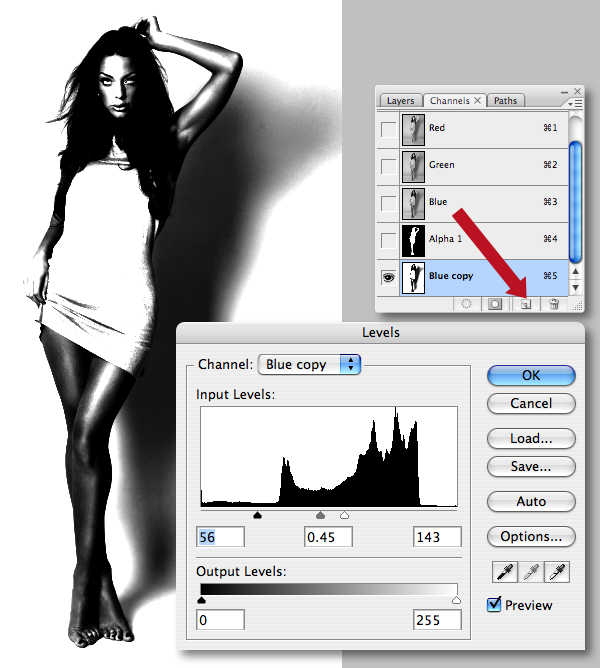Click the input white point slider

click(x=344, y=515)
